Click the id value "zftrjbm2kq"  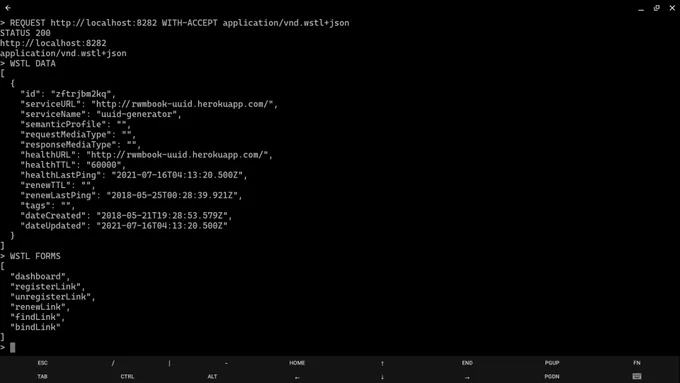coord(81,94)
